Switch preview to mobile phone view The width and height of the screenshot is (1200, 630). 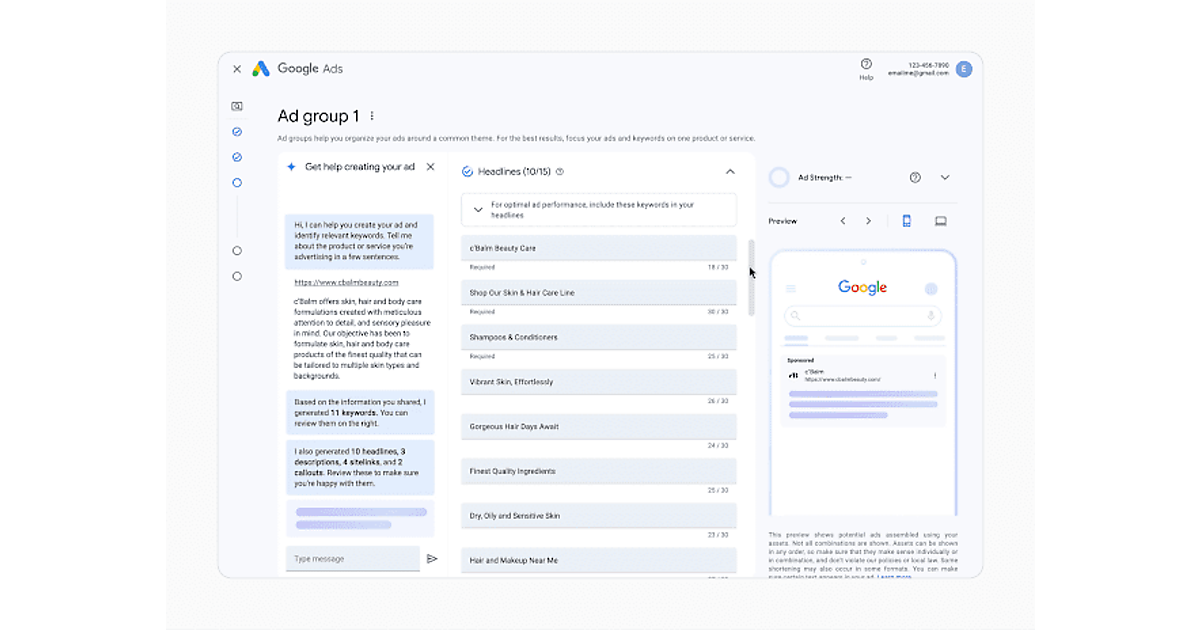point(907,221)
